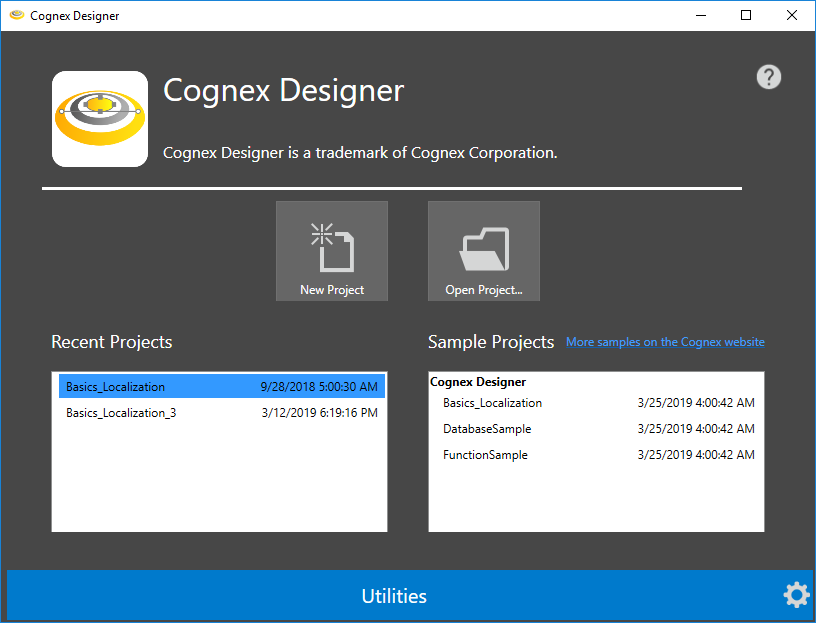Click the Open Project folder icon

tap(484, 251)
